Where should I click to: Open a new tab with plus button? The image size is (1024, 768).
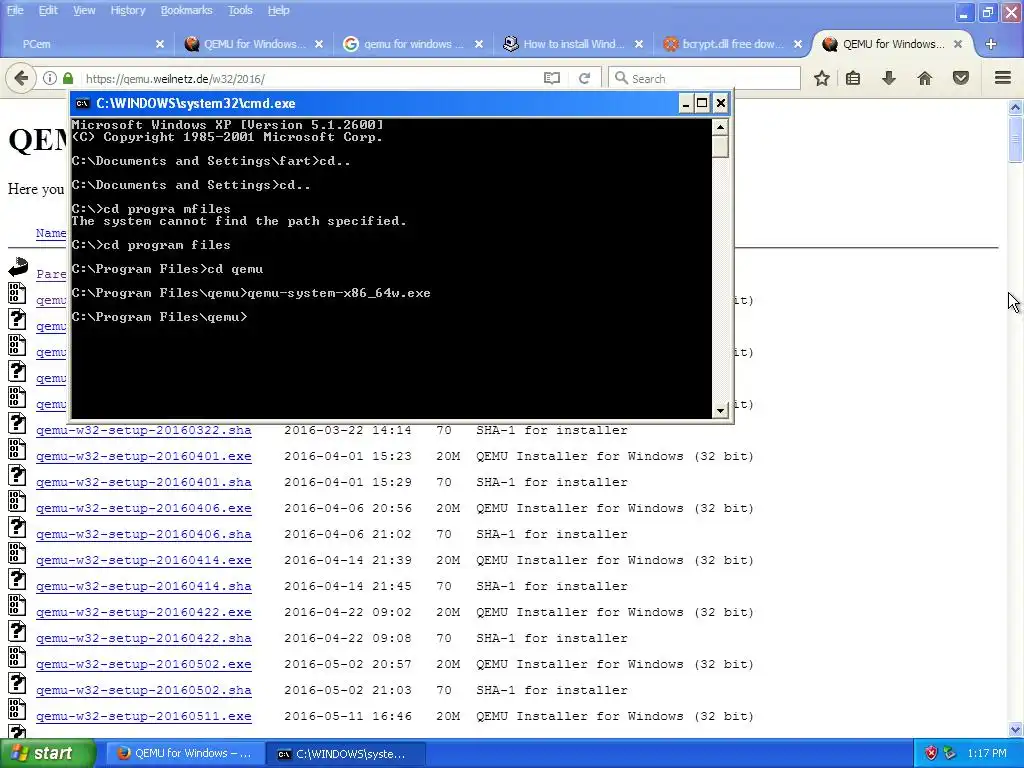[991, 44]
